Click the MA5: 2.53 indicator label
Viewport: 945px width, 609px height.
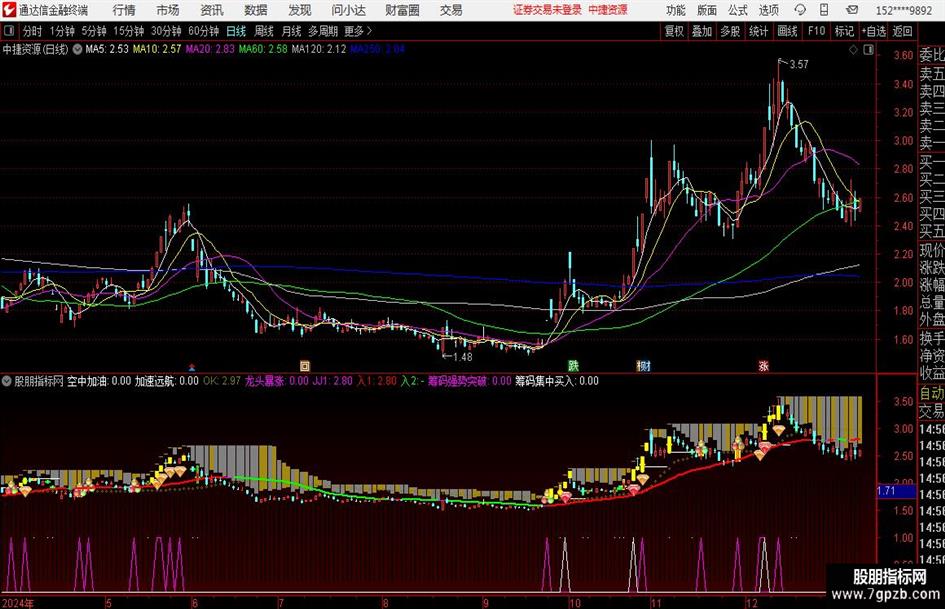click(107, 49)
